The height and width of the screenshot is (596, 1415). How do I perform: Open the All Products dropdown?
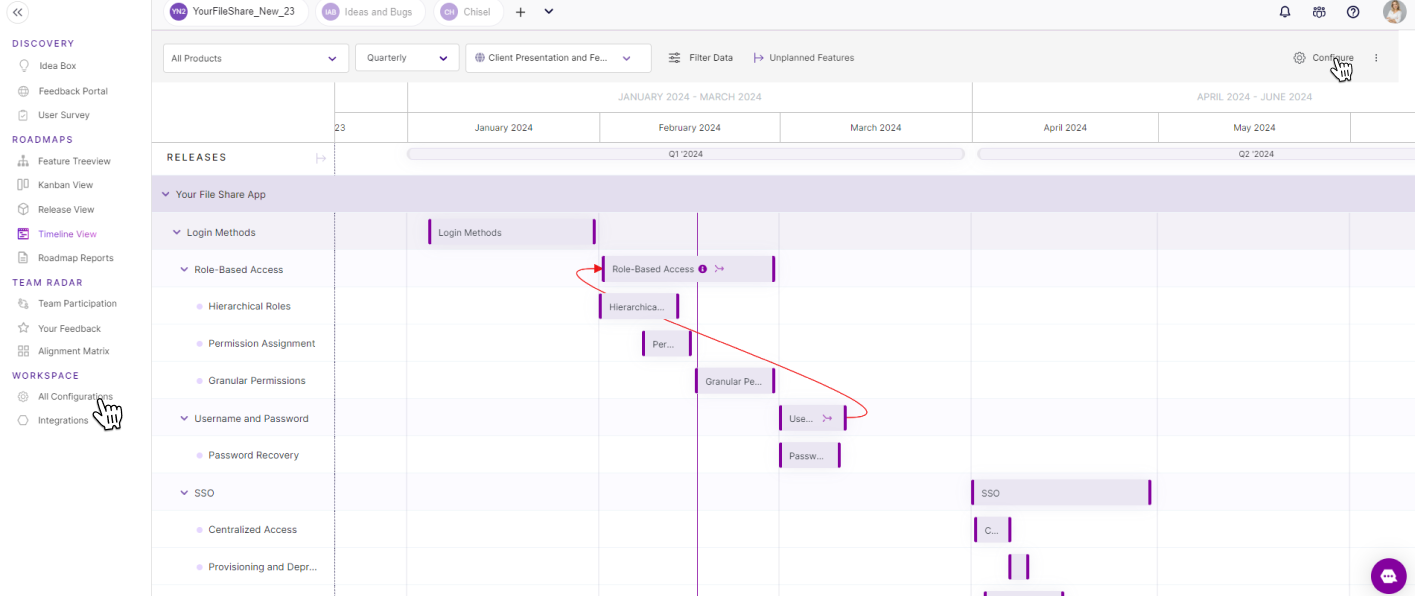[x=255, y=58]
